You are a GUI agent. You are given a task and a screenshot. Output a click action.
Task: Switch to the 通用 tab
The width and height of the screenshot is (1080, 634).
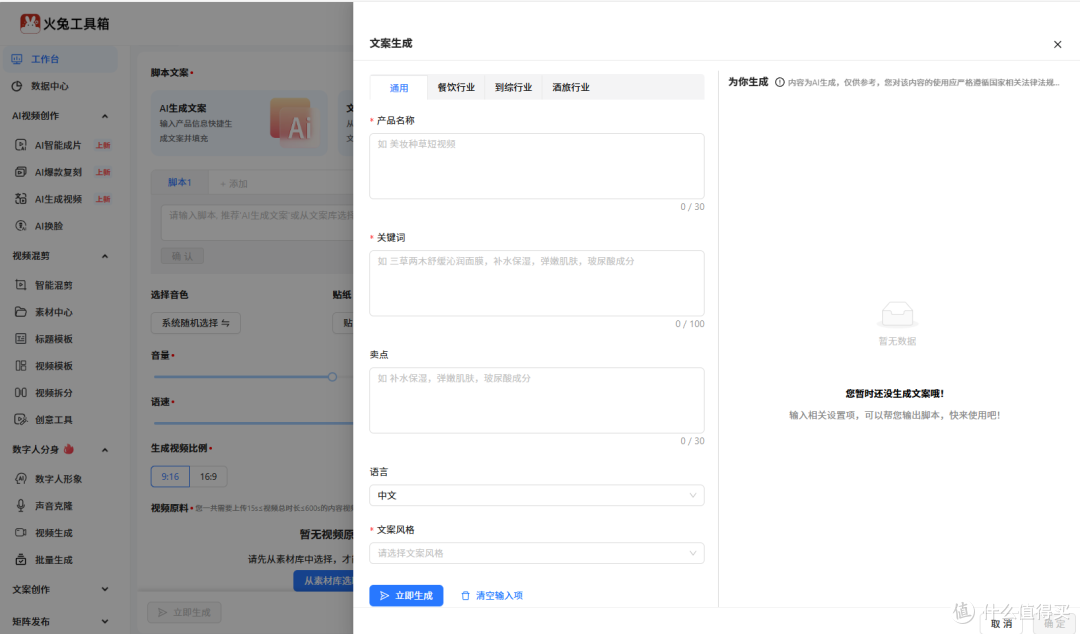[399, 88]
